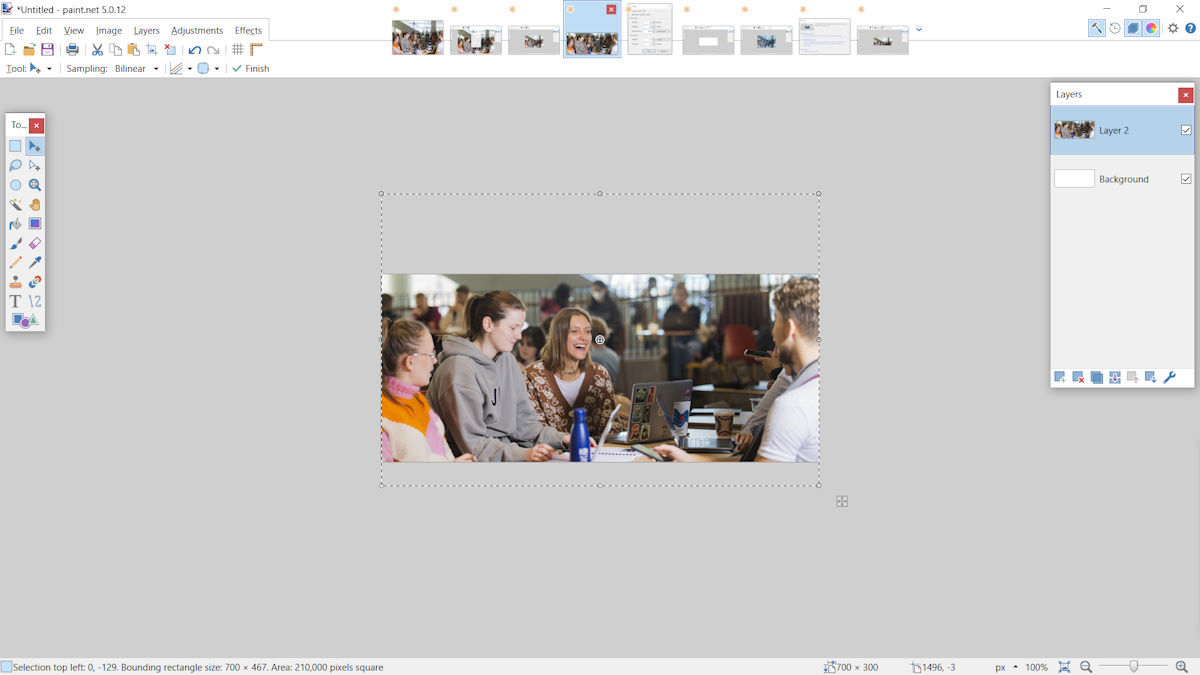Click the Crop to Selection icon
Image resolution: width=1200 pixels, height=675 pixels.
(152, 49)
